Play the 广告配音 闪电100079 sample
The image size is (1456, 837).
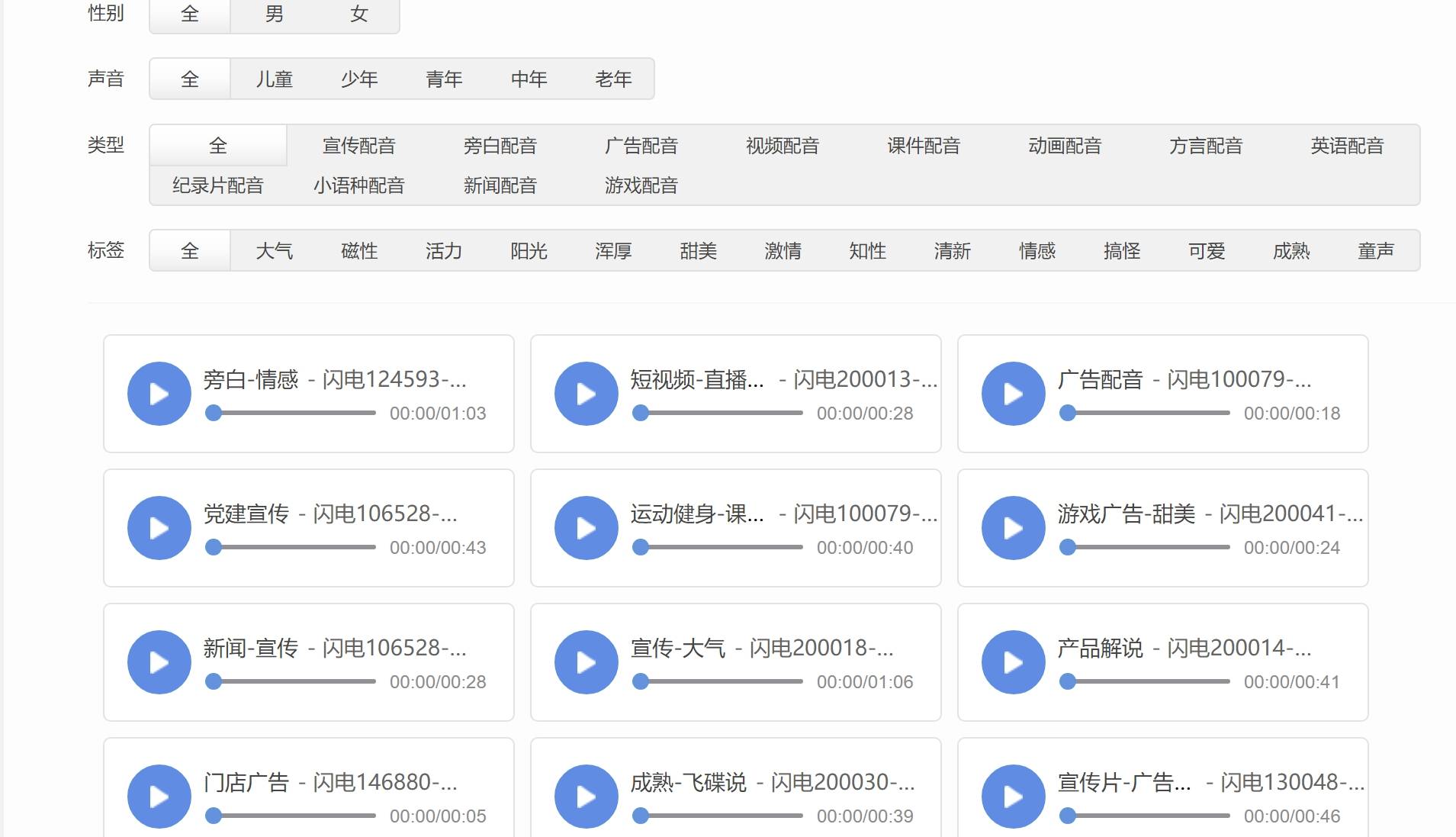1013,394
